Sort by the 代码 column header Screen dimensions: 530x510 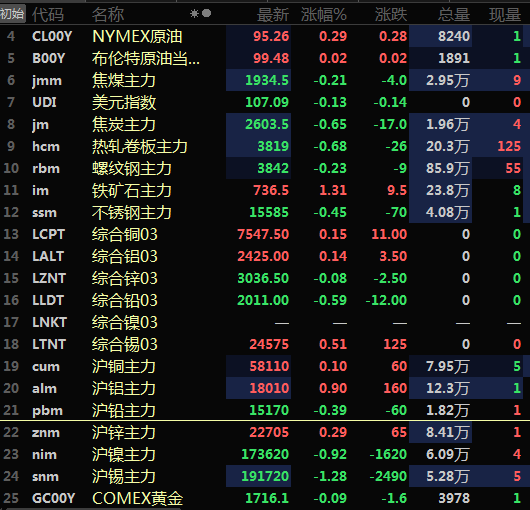click(48, 15)
